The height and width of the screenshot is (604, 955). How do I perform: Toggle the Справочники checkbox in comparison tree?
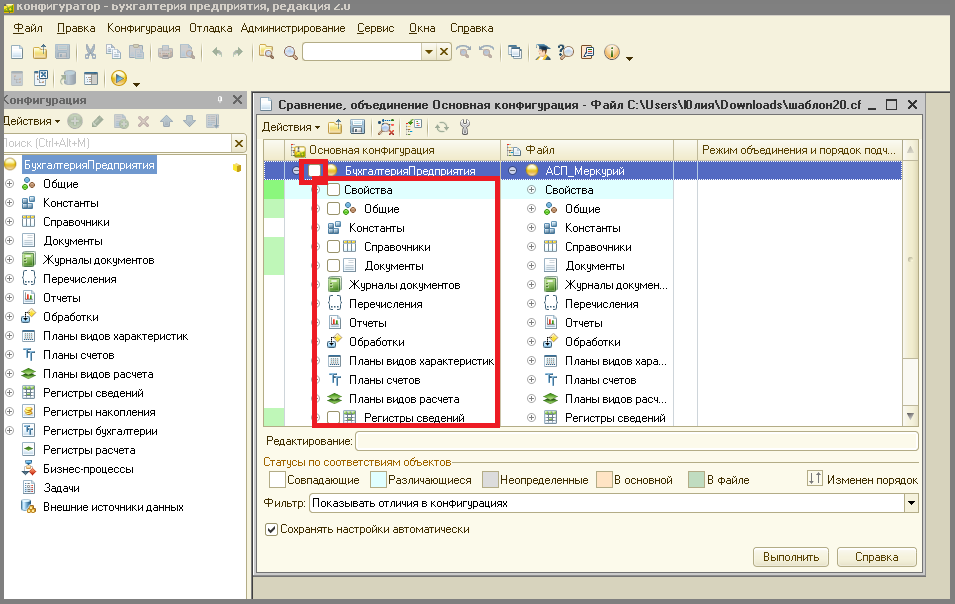333,247
